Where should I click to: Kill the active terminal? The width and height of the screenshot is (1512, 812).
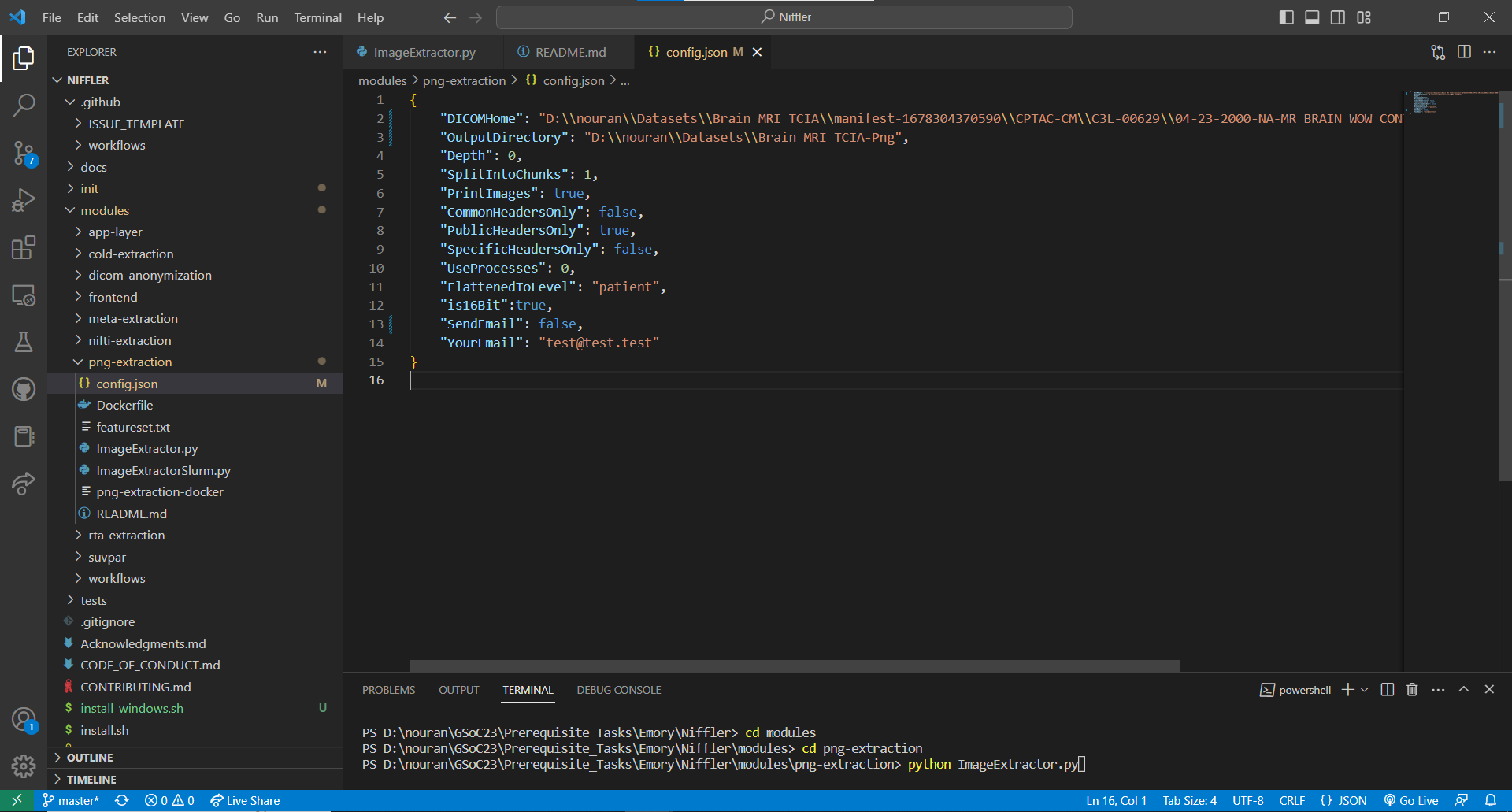click(1410, 689)
